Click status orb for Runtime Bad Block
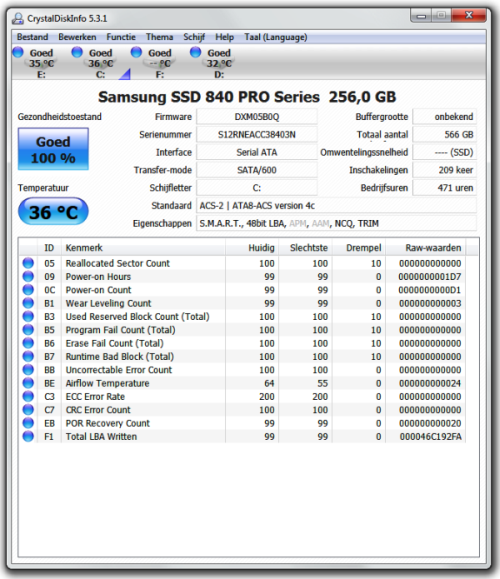 click(x=28, y=356)
